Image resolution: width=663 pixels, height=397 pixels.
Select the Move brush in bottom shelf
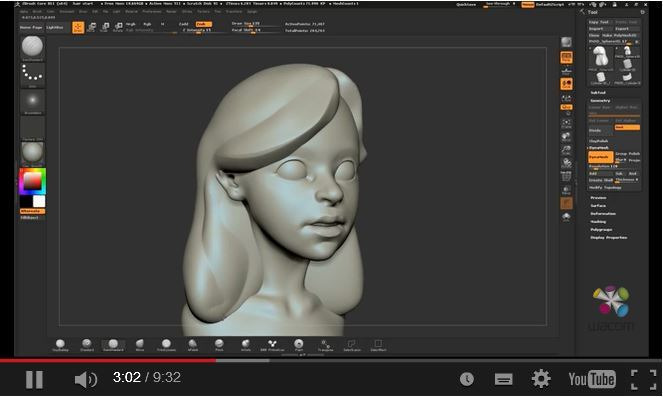point(140,345)
